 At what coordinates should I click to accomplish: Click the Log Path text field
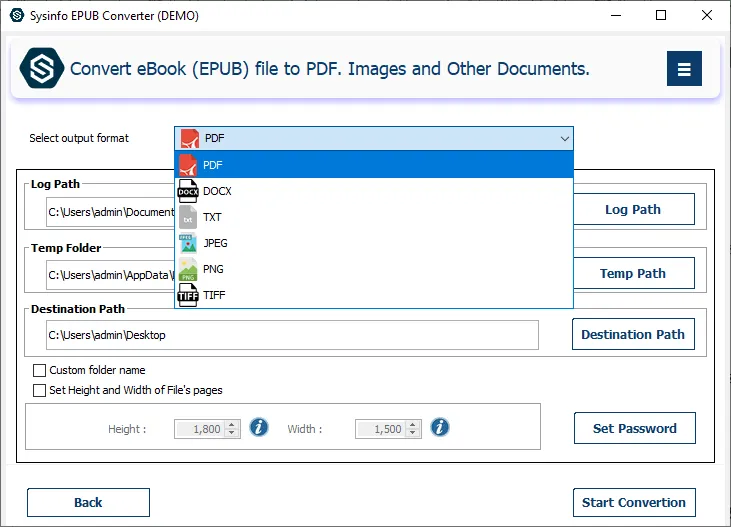coord(110,212)
